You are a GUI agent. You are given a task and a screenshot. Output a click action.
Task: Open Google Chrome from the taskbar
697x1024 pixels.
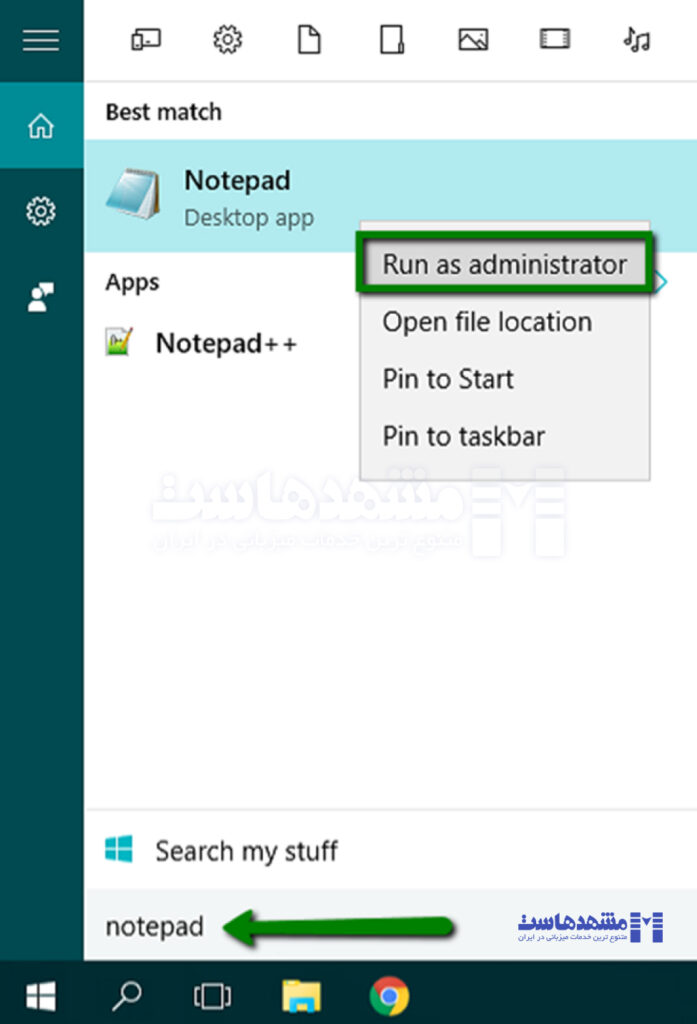coord(389,995)
